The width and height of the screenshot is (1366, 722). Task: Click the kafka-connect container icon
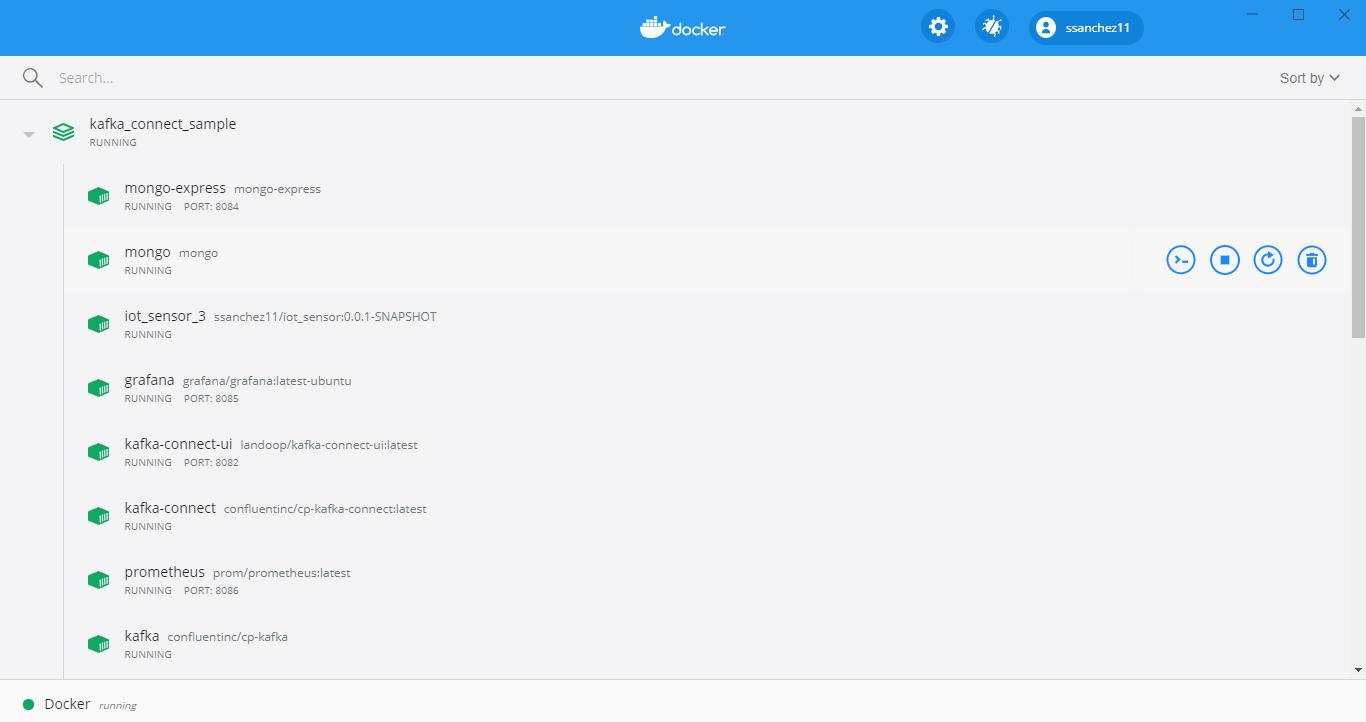98,516
